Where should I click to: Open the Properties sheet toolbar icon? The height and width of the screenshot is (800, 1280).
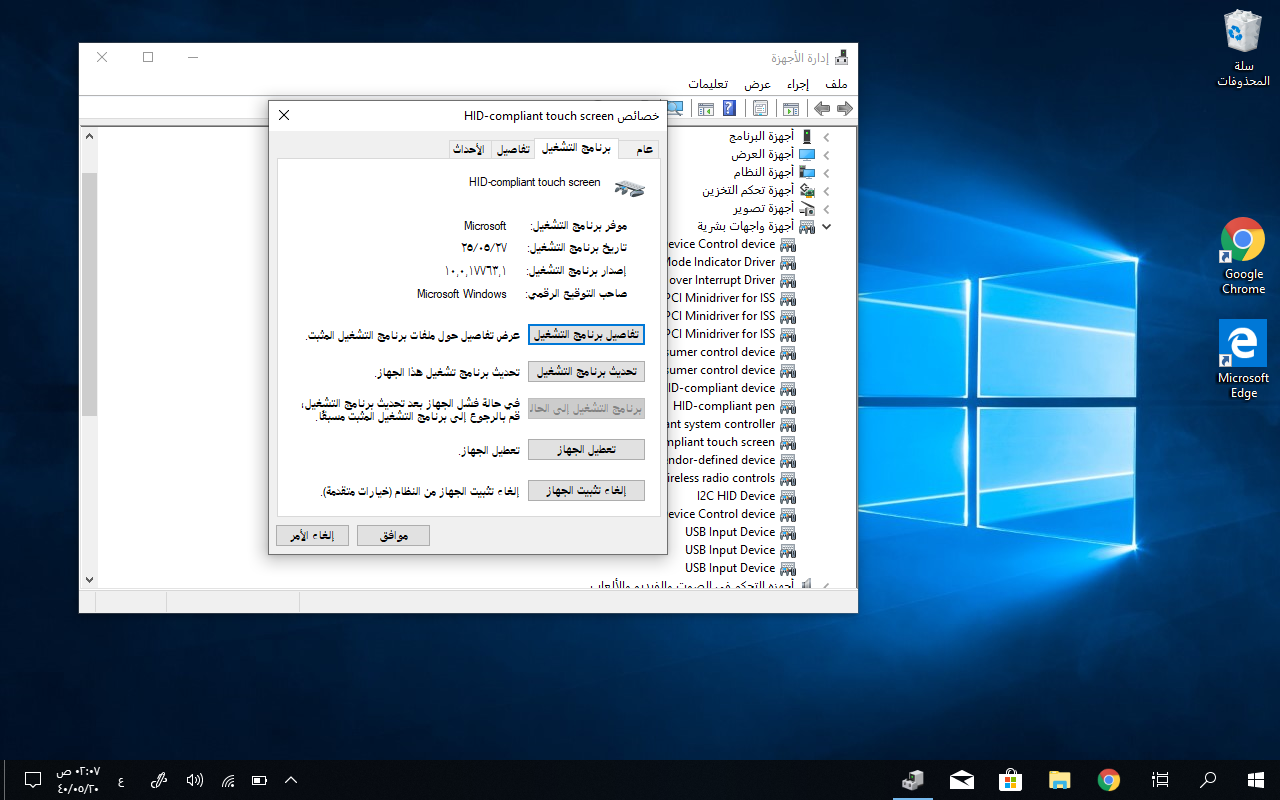click(760, 108)
